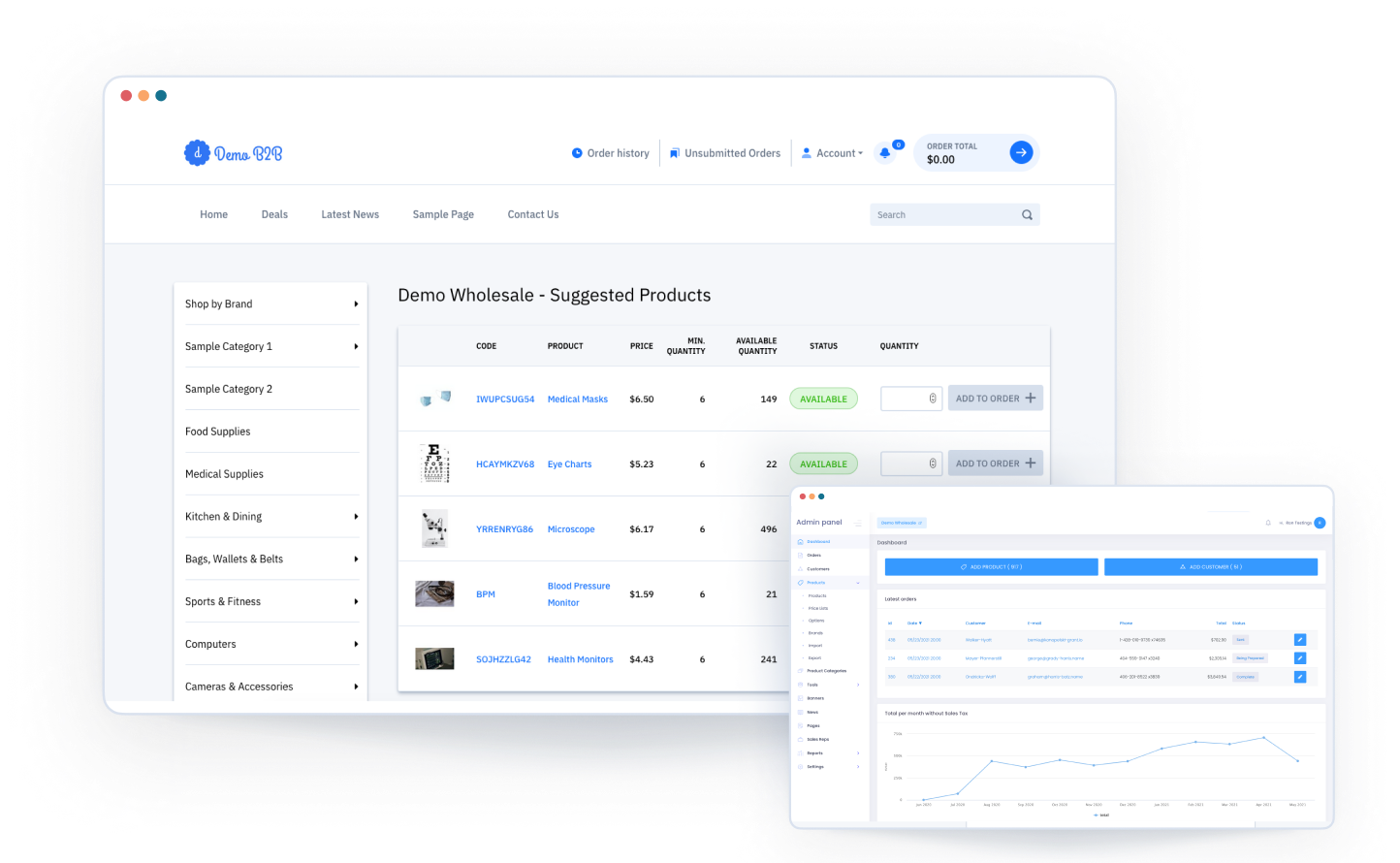1400x863 pixels.
Task: Open the Deals menu item
Action: click(274, 214)
